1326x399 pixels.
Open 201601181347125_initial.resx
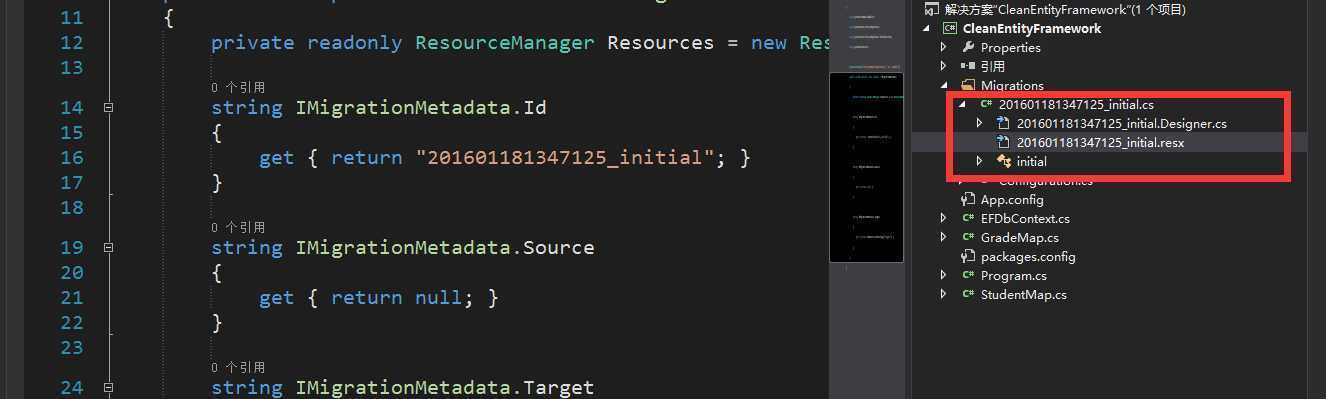click(1100, 142)
